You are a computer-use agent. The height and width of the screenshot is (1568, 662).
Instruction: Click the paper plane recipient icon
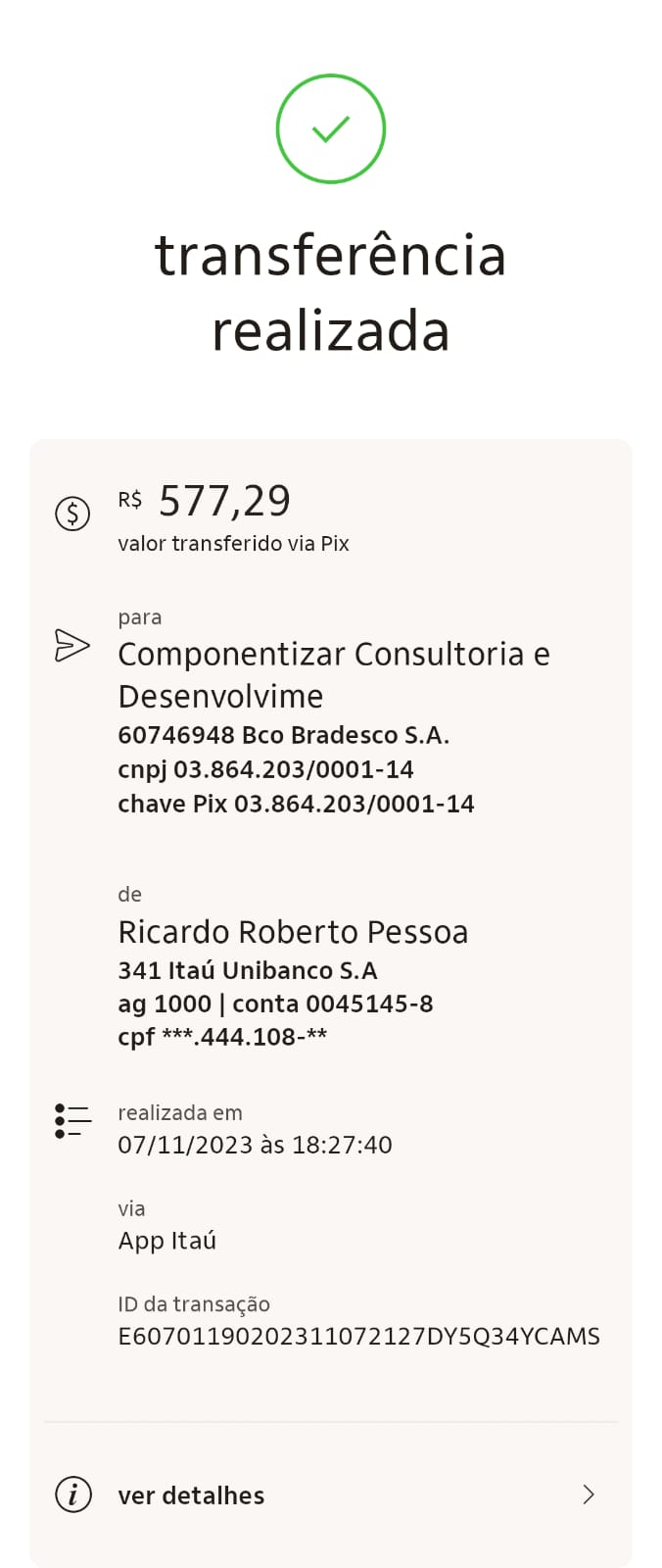(x=72, y=646)
